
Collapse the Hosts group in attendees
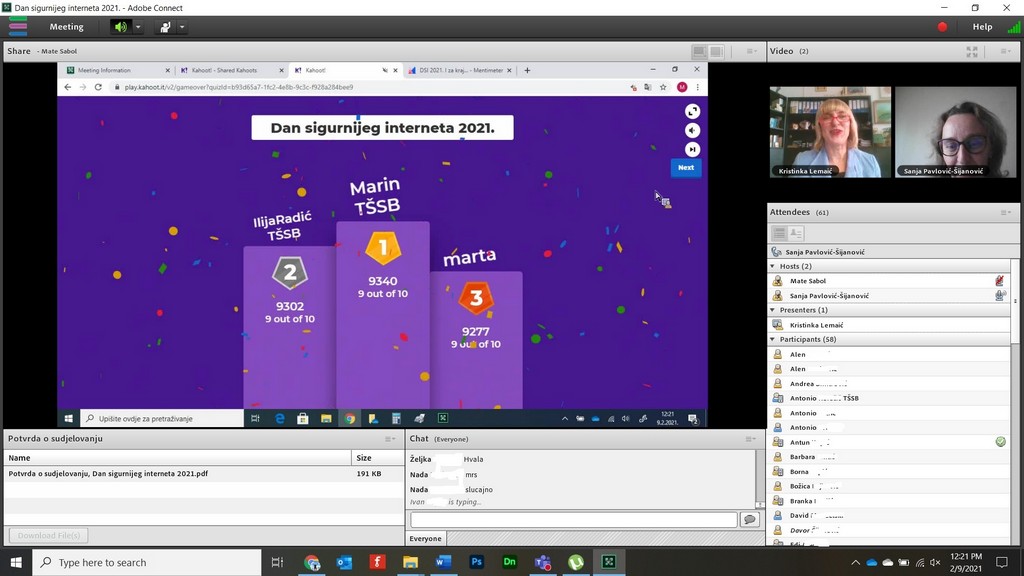(772, 266)
